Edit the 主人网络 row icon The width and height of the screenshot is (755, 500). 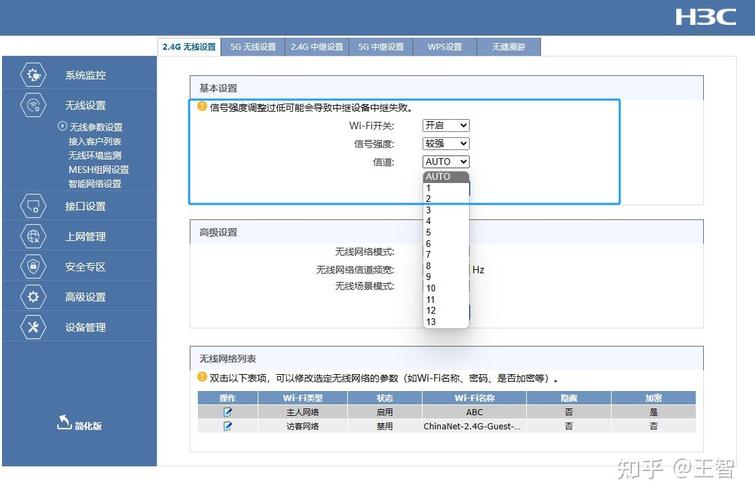tap(227, 412)
